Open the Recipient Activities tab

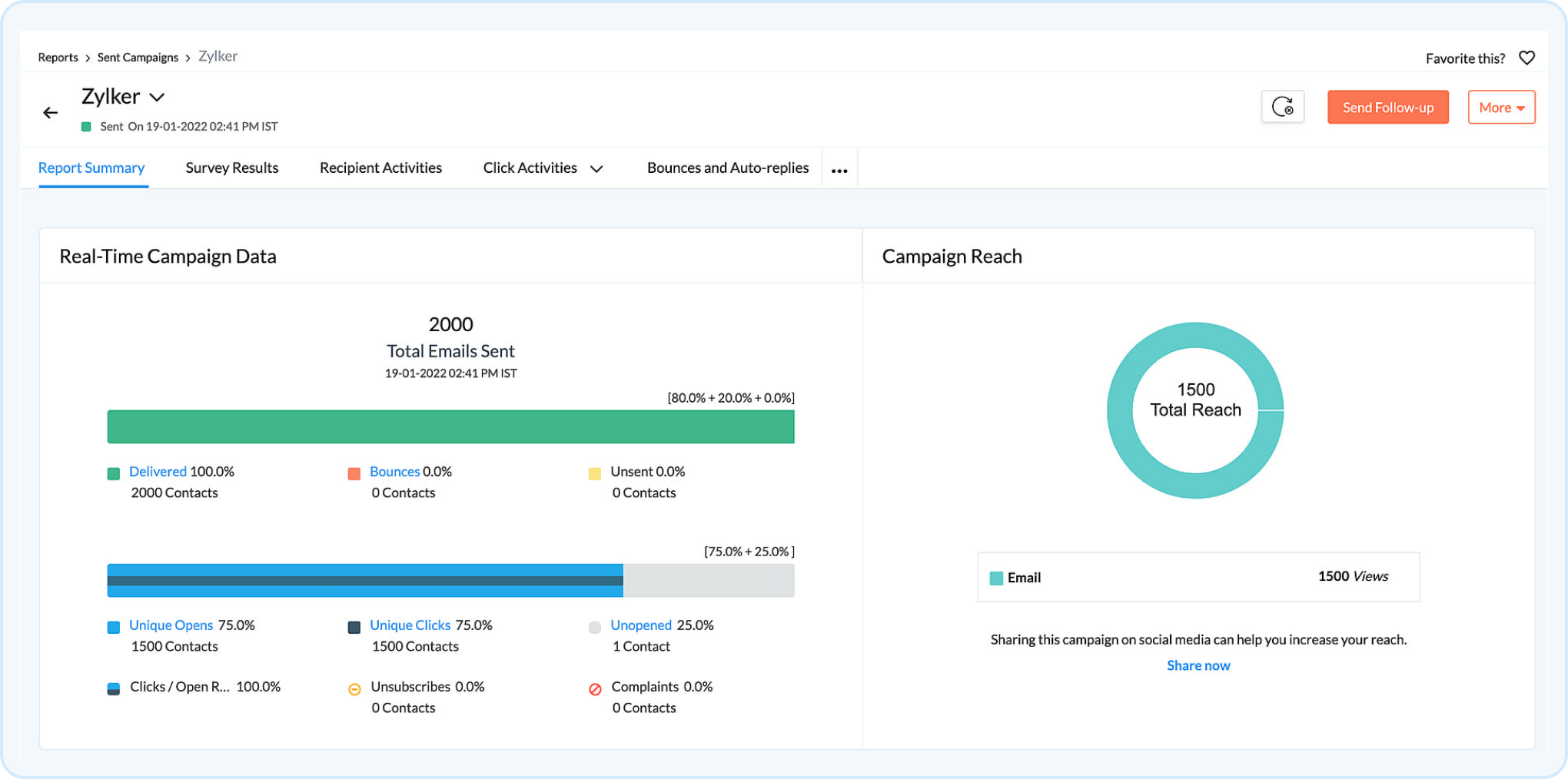pos(380,167)
